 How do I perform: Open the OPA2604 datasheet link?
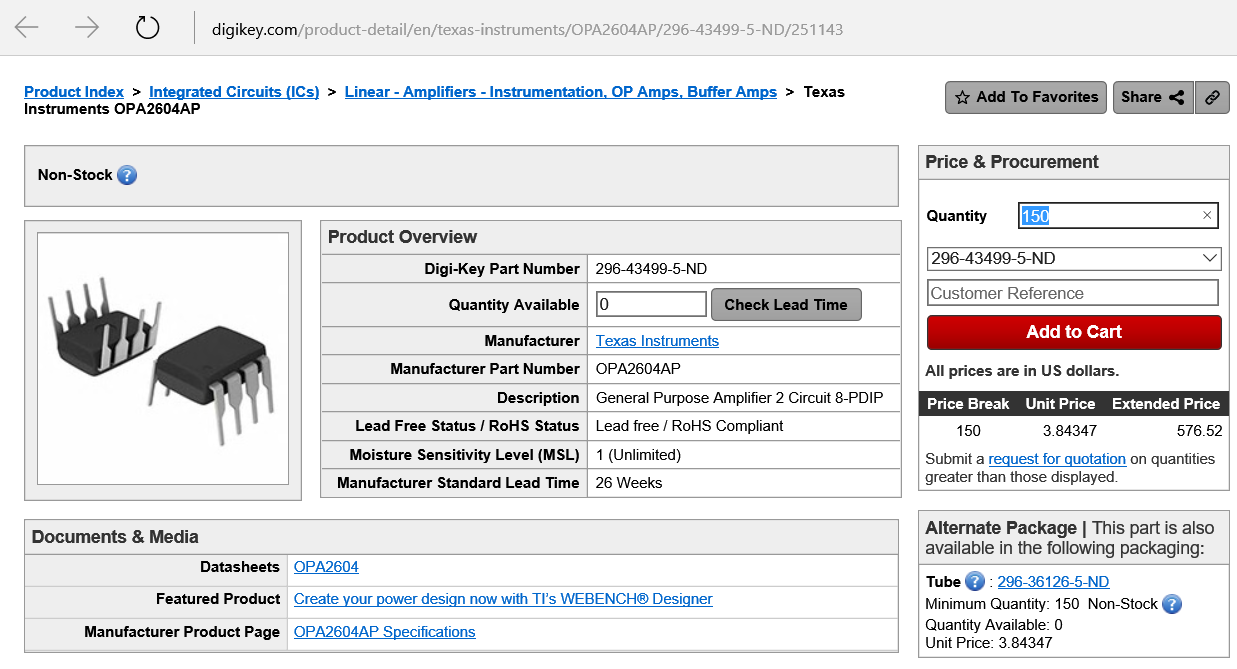(x=326, y=567)
